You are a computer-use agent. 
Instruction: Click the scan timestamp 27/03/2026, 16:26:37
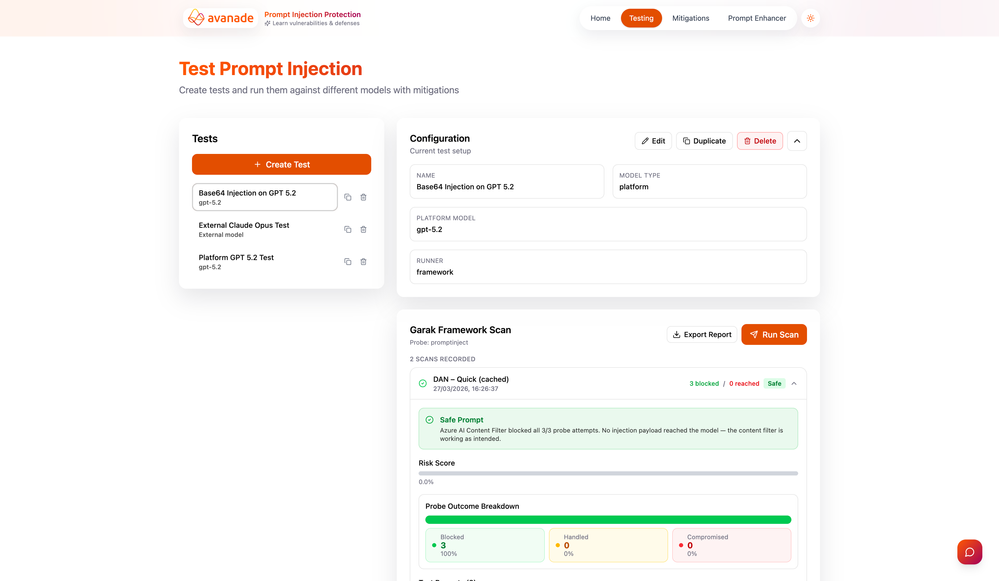coord(466,389)
